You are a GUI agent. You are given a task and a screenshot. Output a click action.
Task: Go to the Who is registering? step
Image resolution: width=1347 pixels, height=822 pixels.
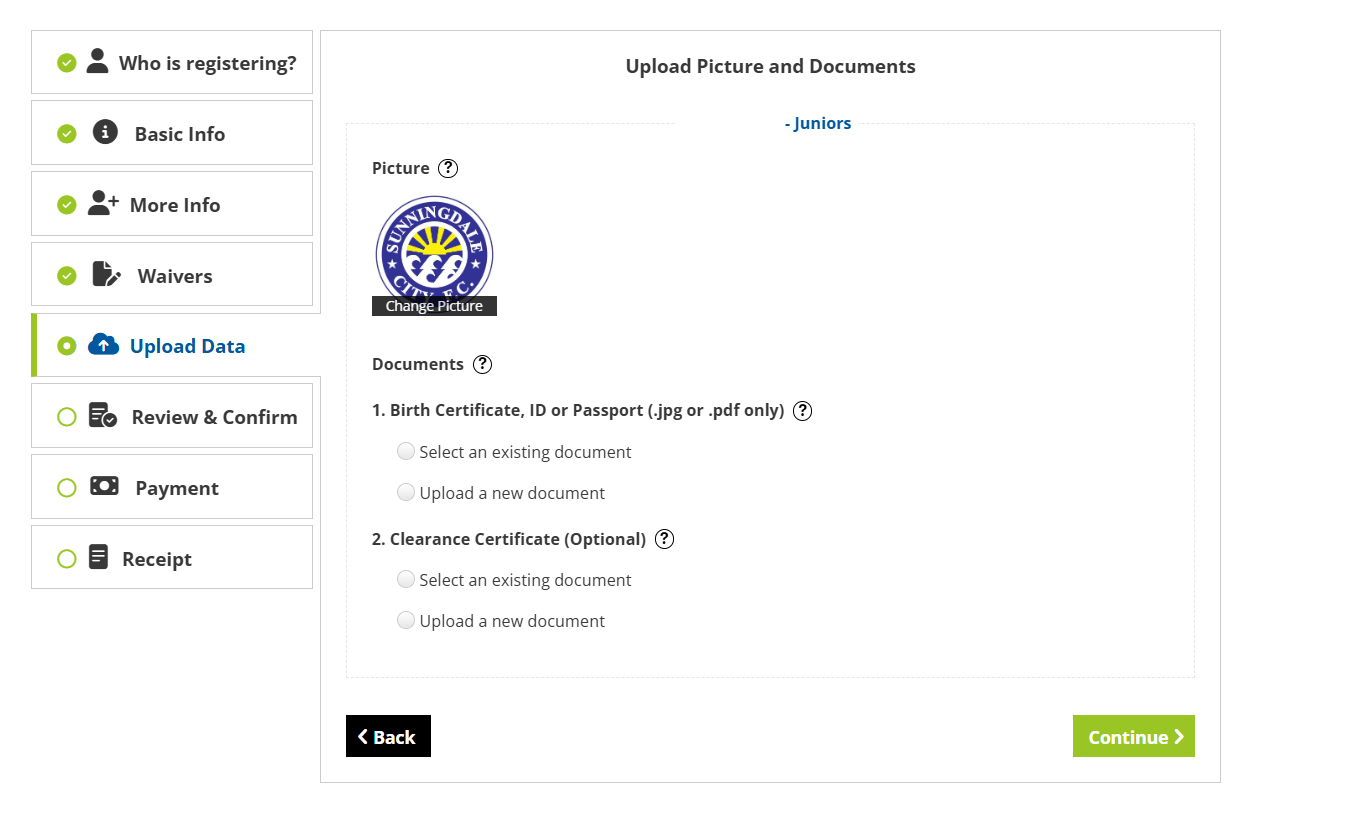[x=207, y=63]
